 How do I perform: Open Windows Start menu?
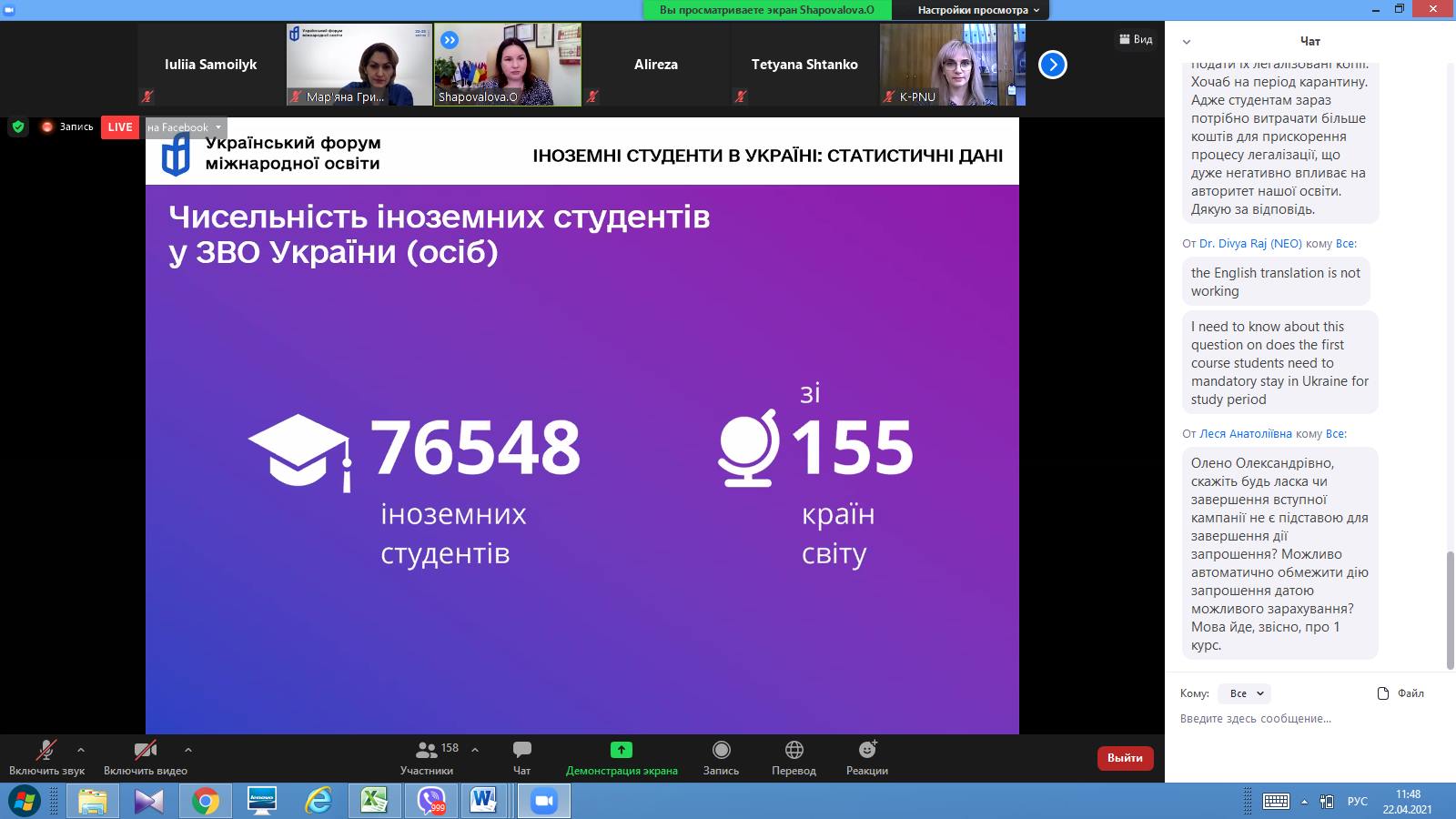tap(24, 801)
